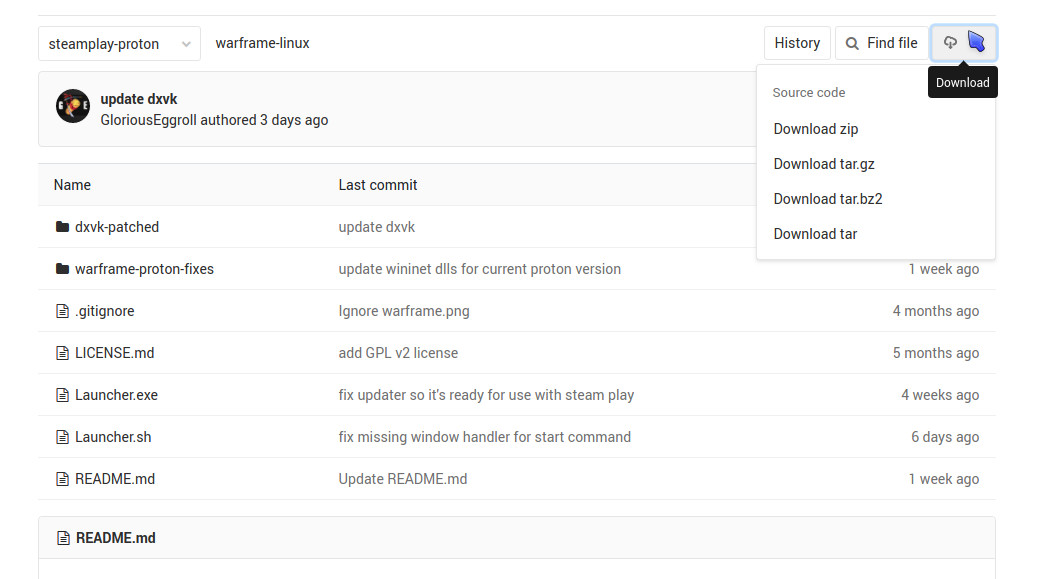Image resolution: width=1038 pixels, height=579 pixels.
Task: Open the Launcher.exe file
Action: tap(117, 395)
